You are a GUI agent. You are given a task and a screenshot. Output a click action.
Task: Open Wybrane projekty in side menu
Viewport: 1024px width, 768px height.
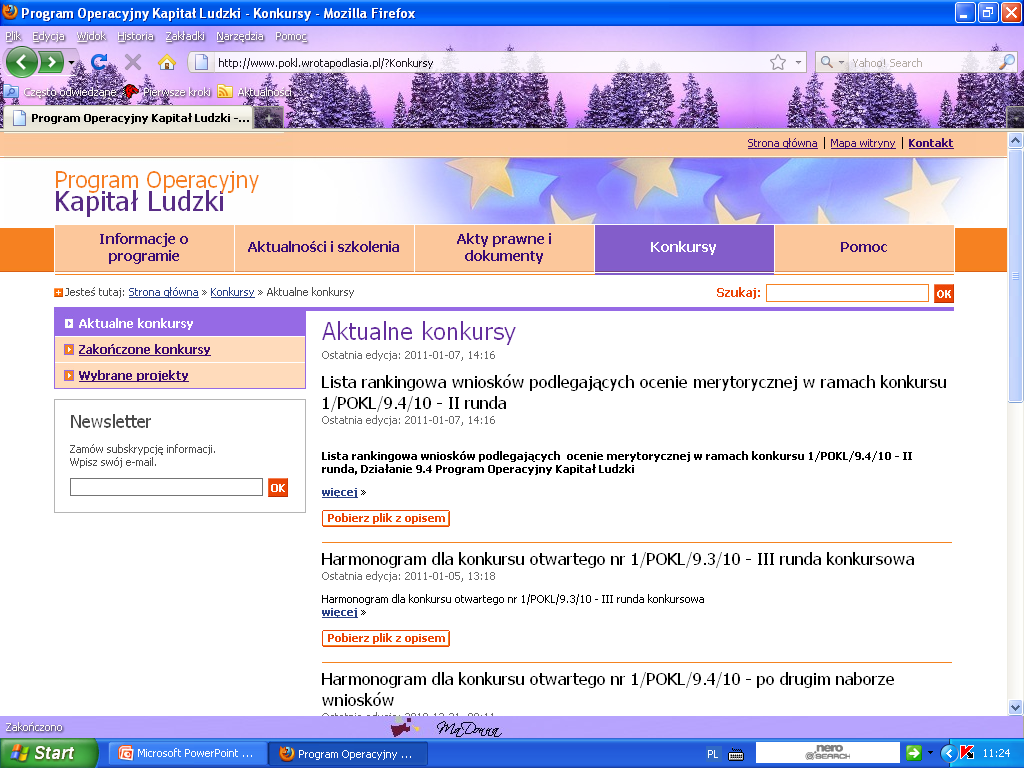tap(133, 376)
